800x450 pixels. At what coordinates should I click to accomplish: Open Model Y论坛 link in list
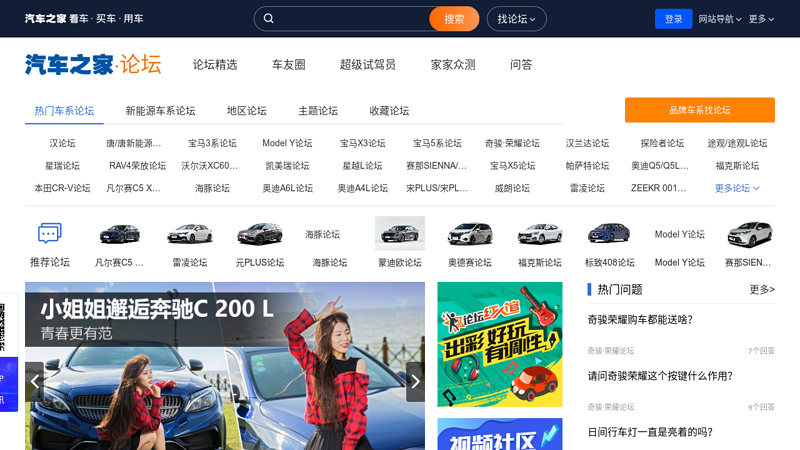point(287,143)
